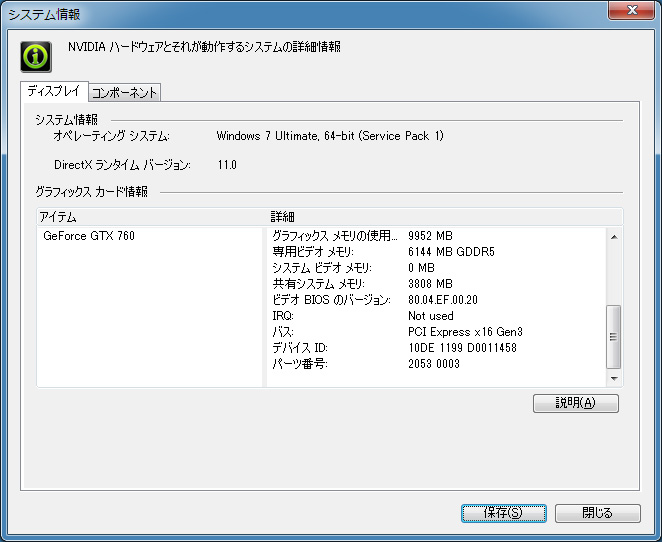Click the DirectX ランタイム バージョン label
The width and height of the screenshot is (662, 542).
(122, 165)
